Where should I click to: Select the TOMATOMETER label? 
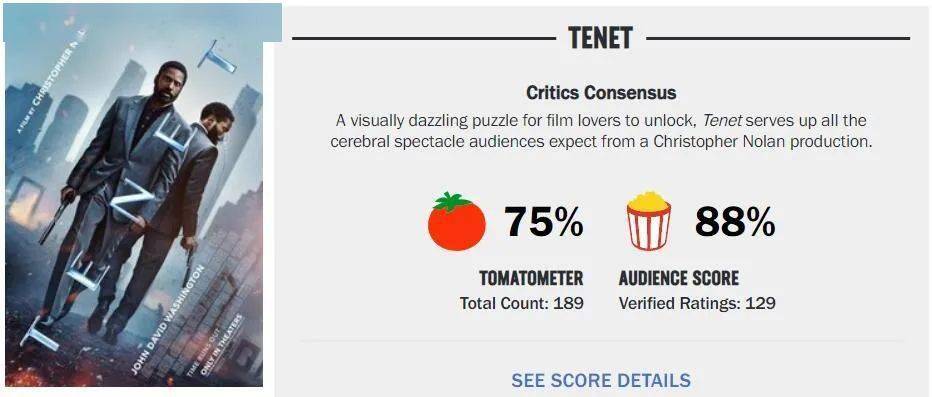pyautogui.click(x=531, y=278)
